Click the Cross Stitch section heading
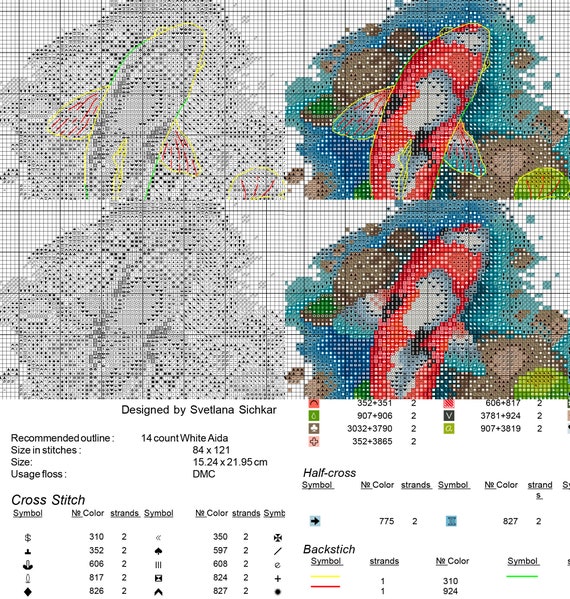Screen dimensions: 570x599 (48, 500)
